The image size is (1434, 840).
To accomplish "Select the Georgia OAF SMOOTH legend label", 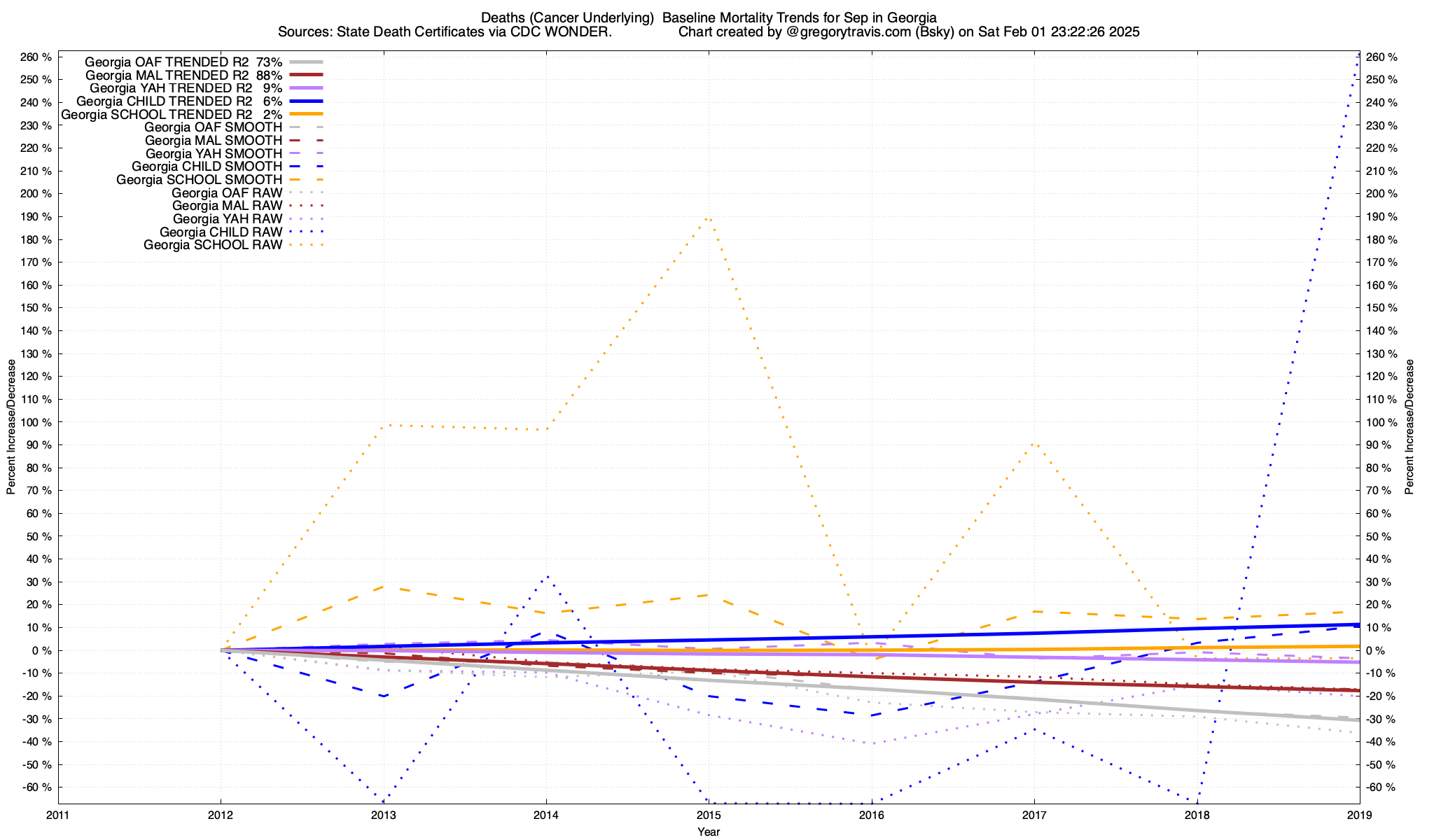I will click(213, 127).
